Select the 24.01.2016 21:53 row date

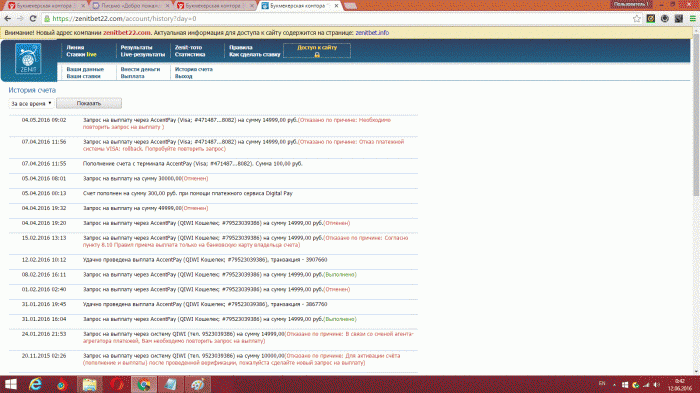pos(44,334)
